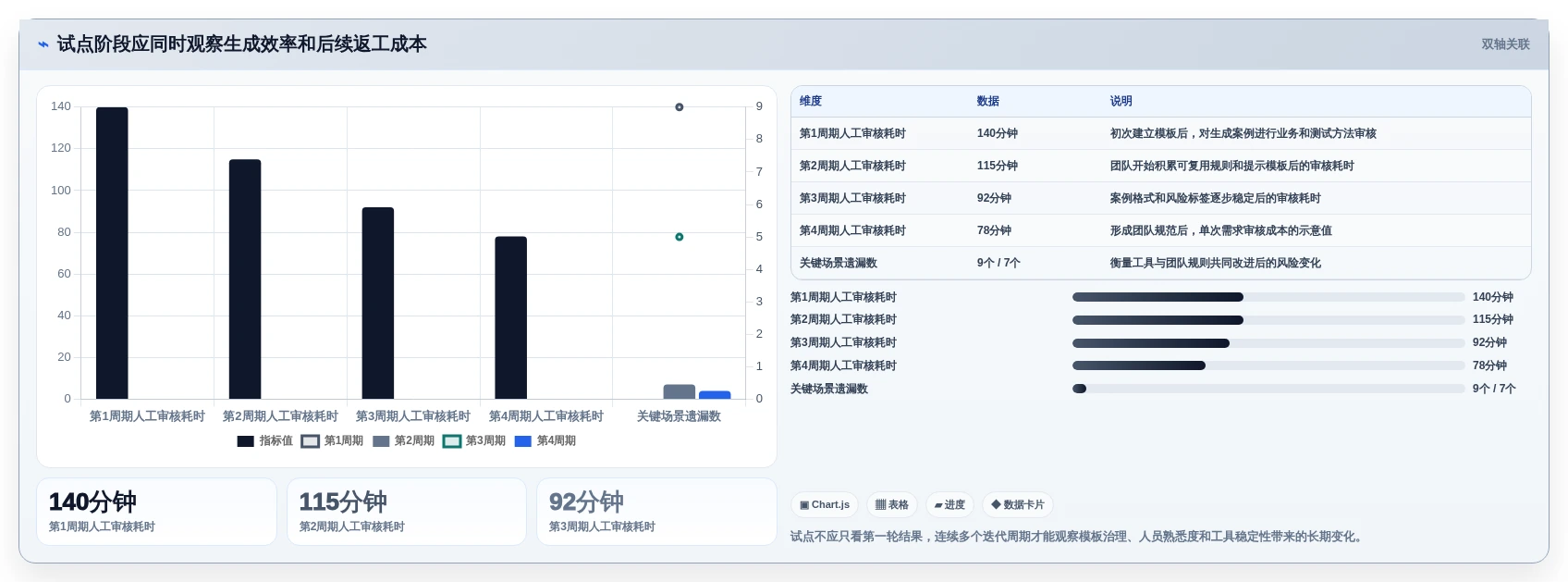Click the 第3周期人工审核耗时 progress bar
The image size is (1568, 582).
[1268, 343]
